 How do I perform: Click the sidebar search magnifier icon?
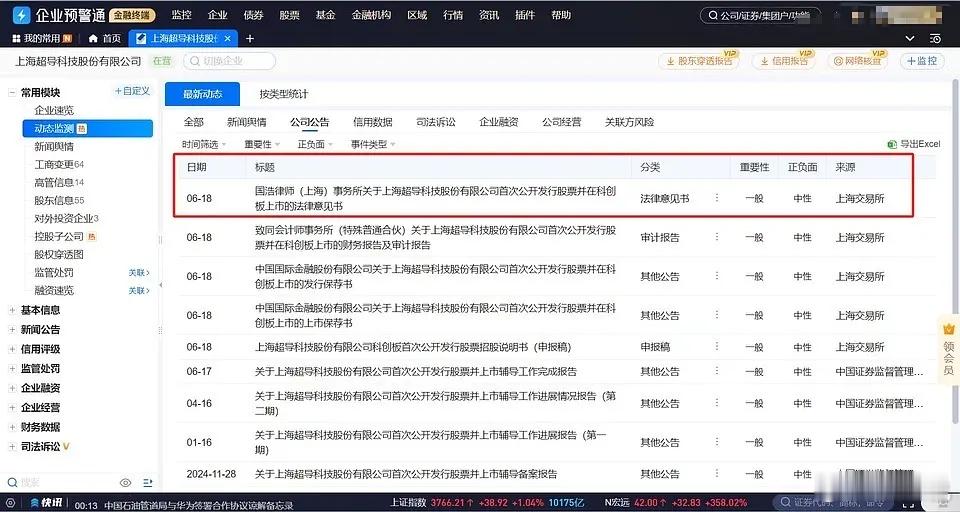pos(12,483)
